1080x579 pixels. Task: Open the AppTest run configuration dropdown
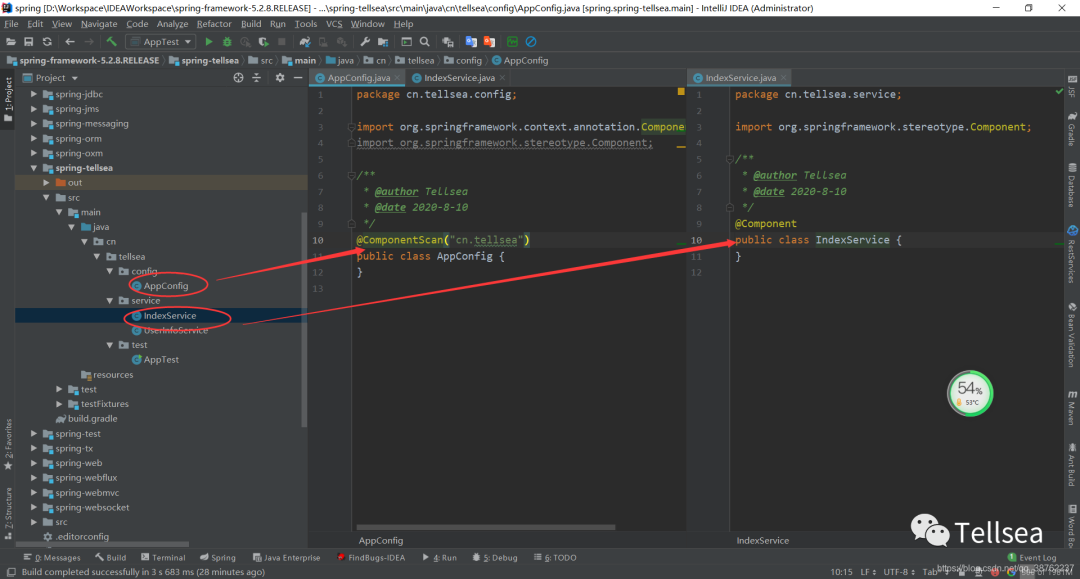click(161, 42)
